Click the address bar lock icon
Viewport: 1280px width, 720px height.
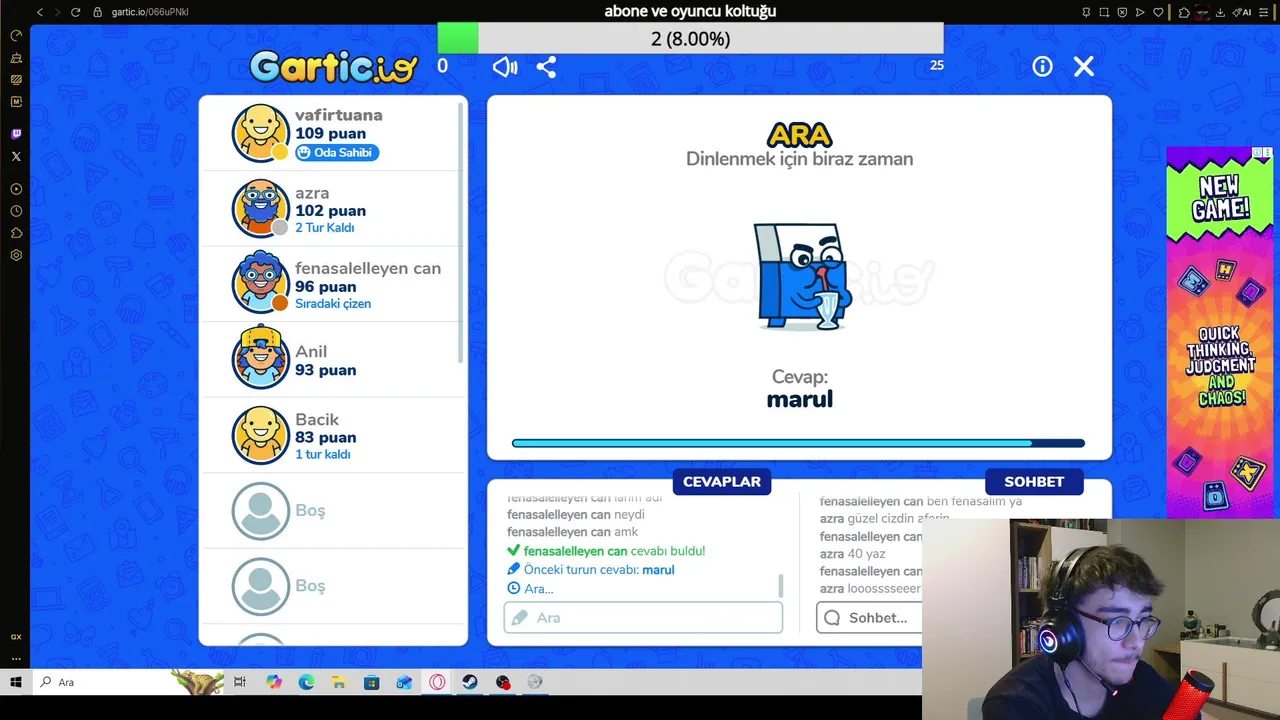click(97, 12)
